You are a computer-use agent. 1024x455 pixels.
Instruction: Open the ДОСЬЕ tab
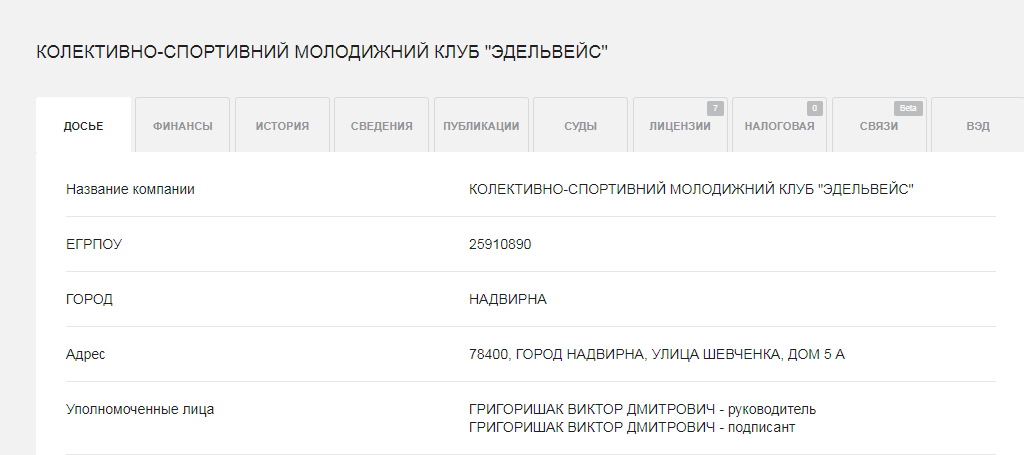(x=83, y=126)
